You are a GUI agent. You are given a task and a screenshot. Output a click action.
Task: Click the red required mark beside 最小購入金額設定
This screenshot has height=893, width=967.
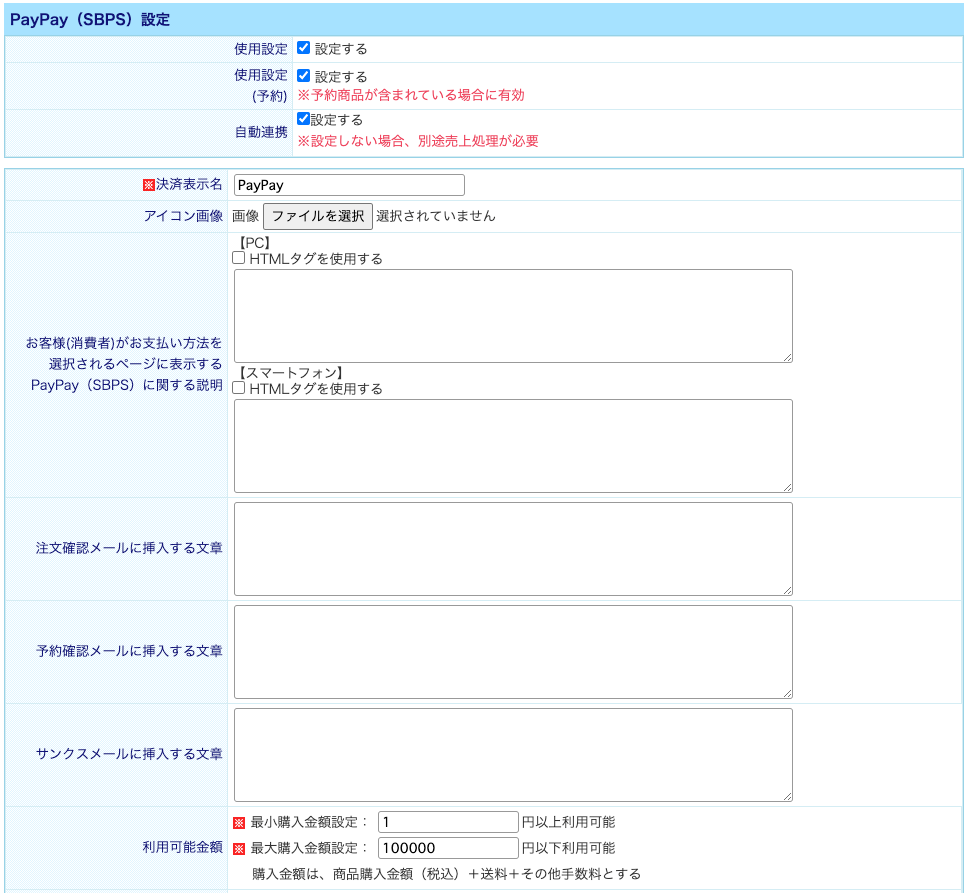[239, 823]
